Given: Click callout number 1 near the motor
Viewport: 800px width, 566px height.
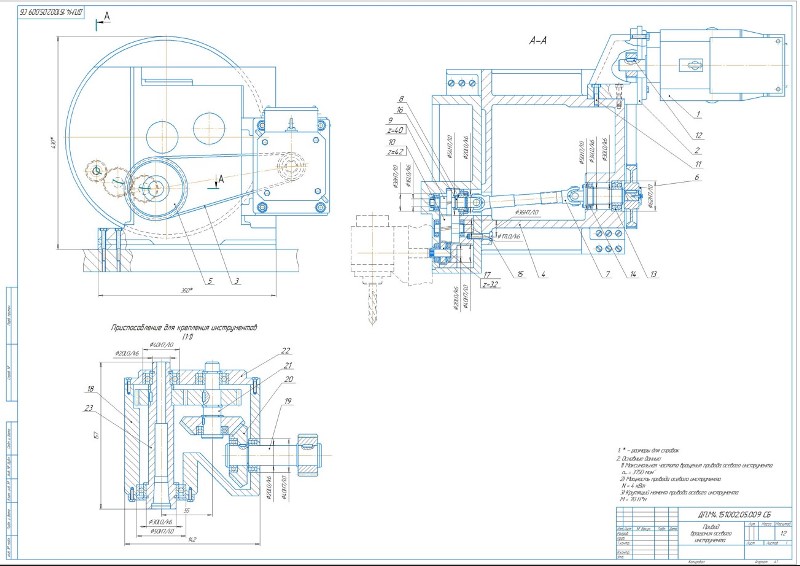Looking at the screenshot, I should point(698,115).
